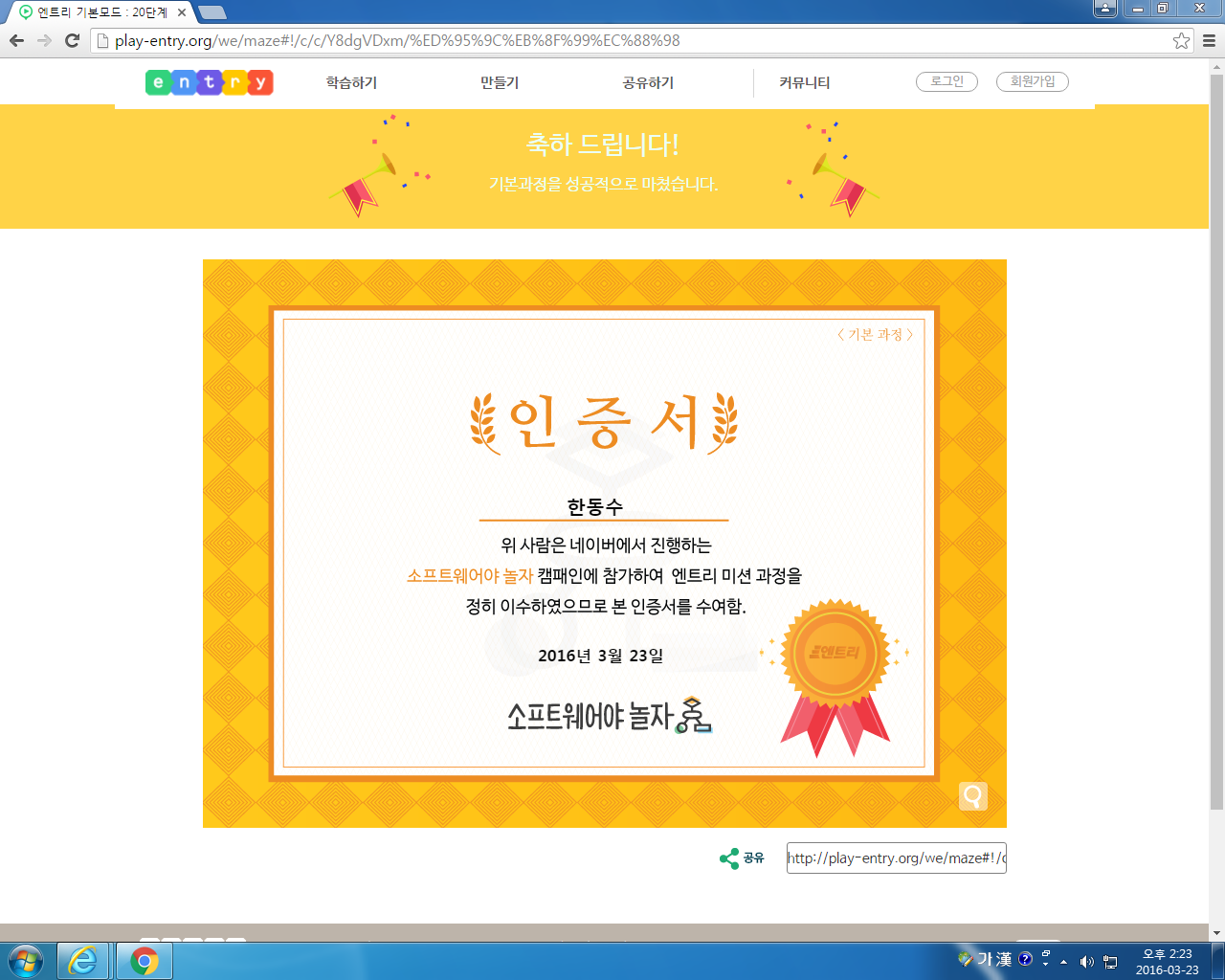Open the 커뮤니티 menu
1225x980 pixels.
(x=805, y=83)
